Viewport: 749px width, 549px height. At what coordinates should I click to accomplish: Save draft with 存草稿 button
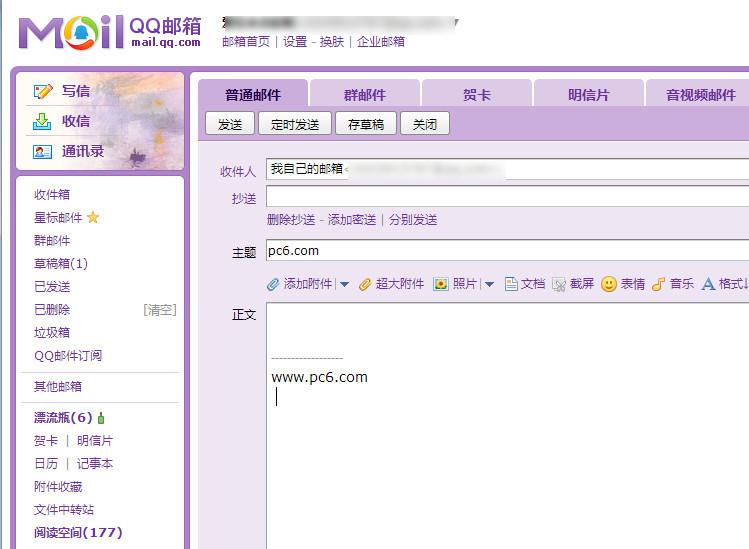[x=366, y=124]
